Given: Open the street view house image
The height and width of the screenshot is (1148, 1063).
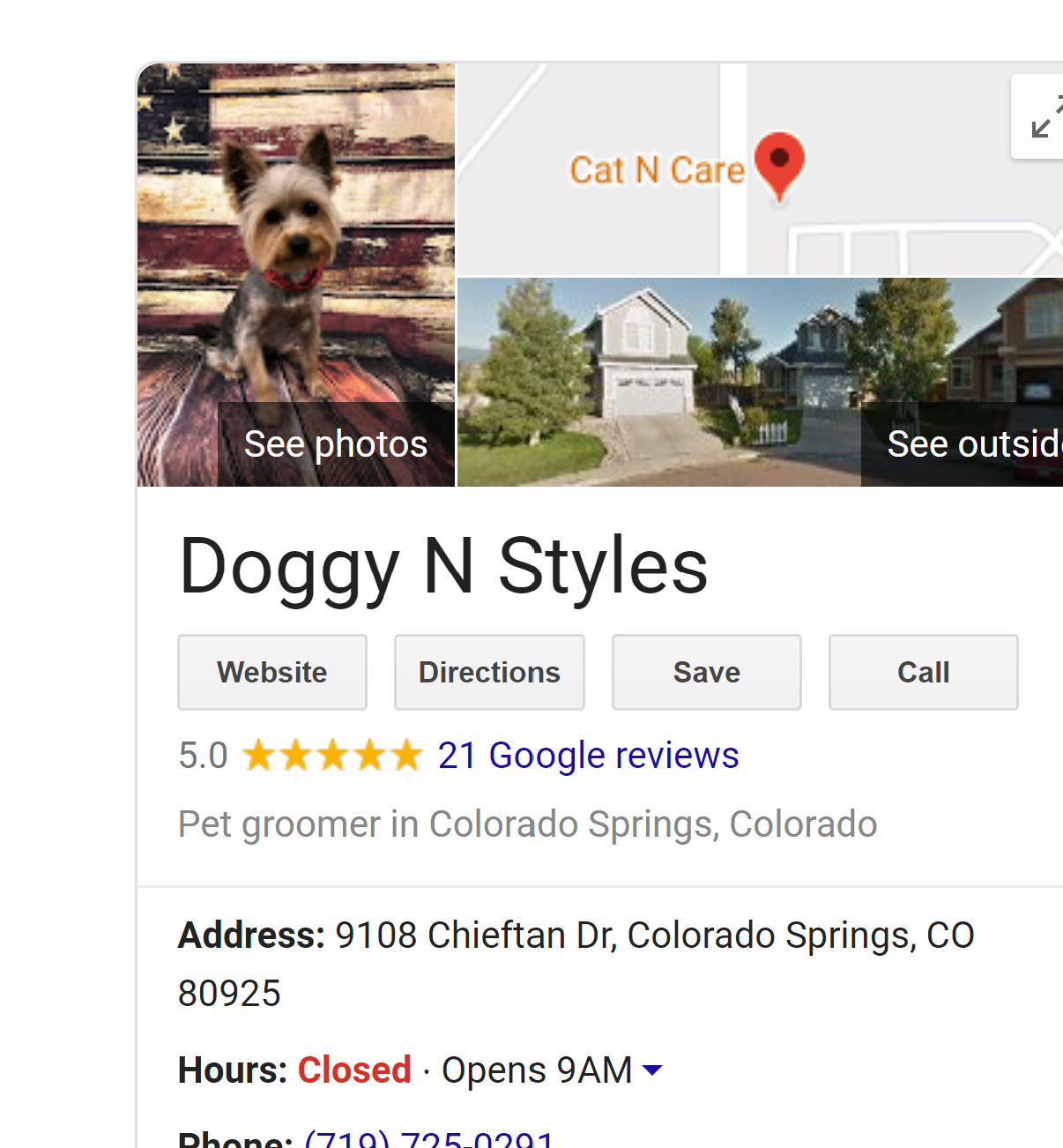Looking at the screenshot, I should [760, 382].
